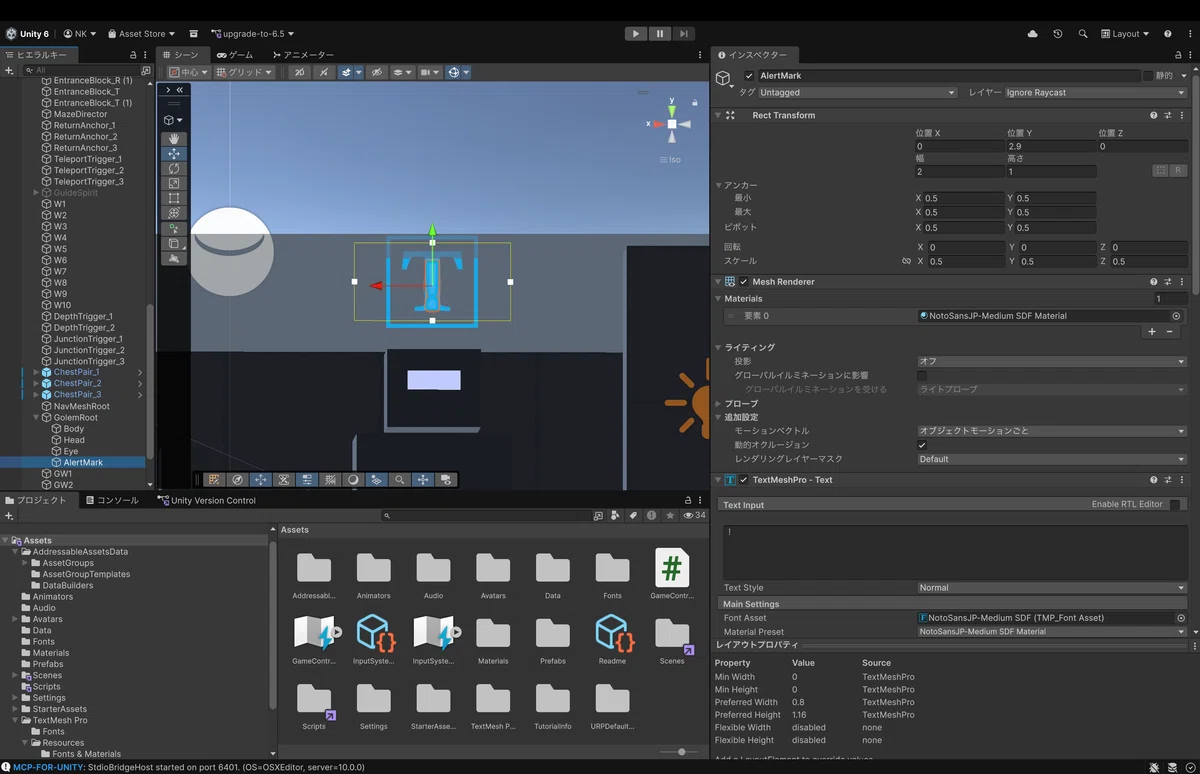
Task: Select the Rect tool
Action: 174,198
